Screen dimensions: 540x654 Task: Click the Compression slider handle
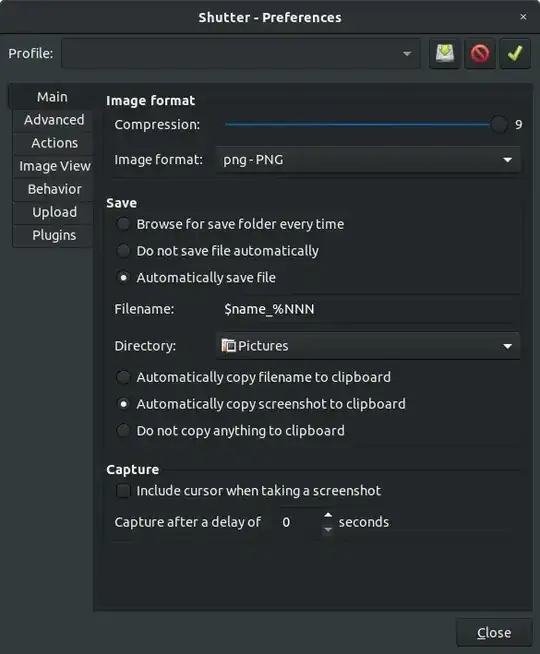(499, 124)
